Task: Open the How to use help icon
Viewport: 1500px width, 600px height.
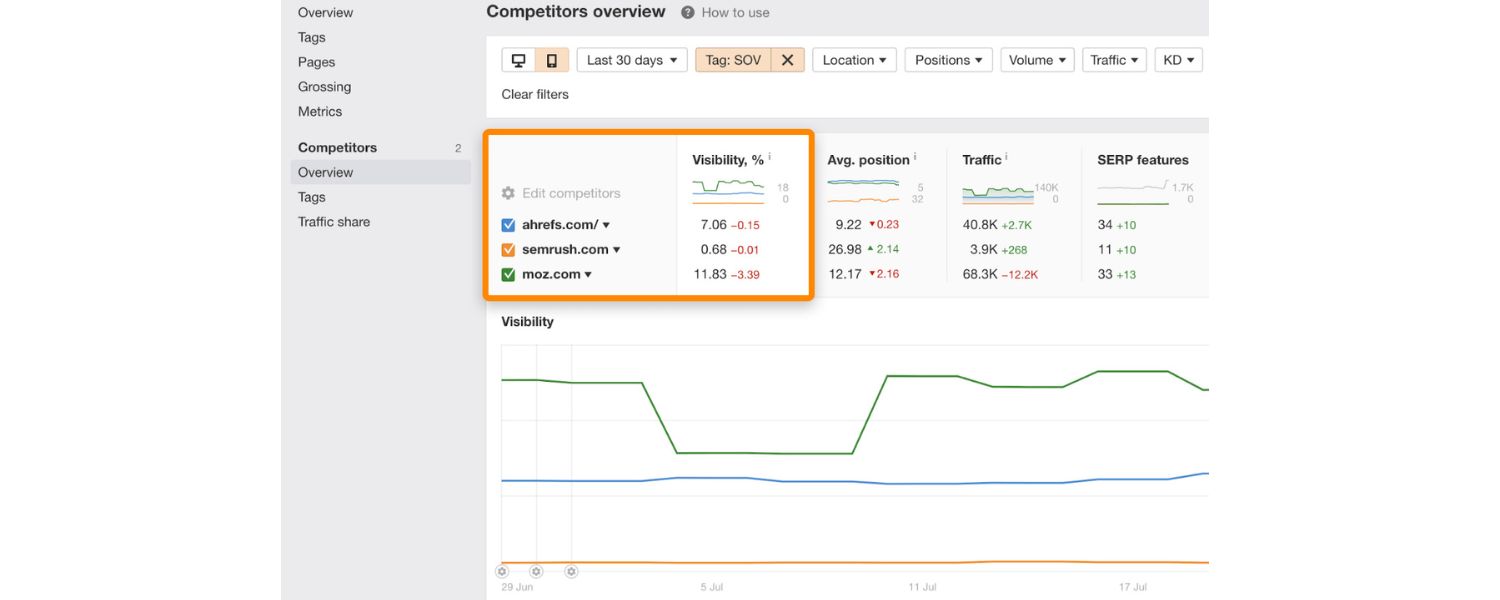Action: (x=686, y=12)
